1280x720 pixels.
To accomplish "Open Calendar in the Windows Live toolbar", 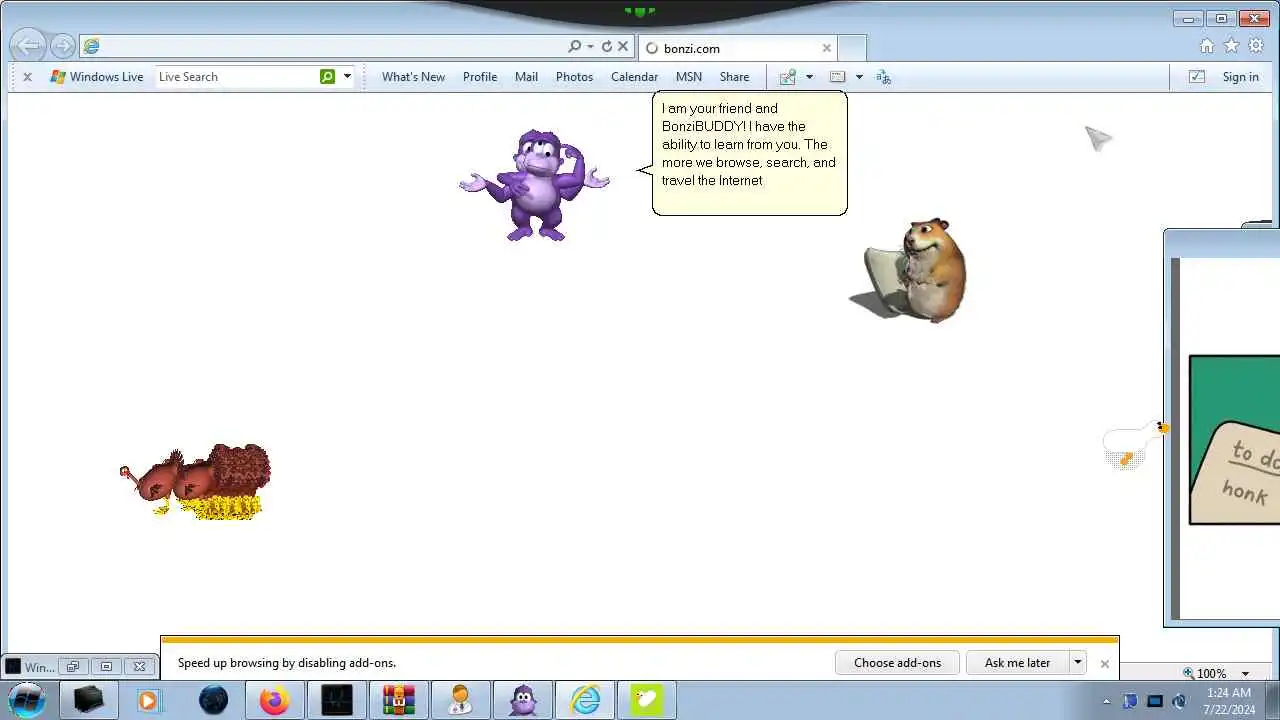I will click(x=634, y=77).
